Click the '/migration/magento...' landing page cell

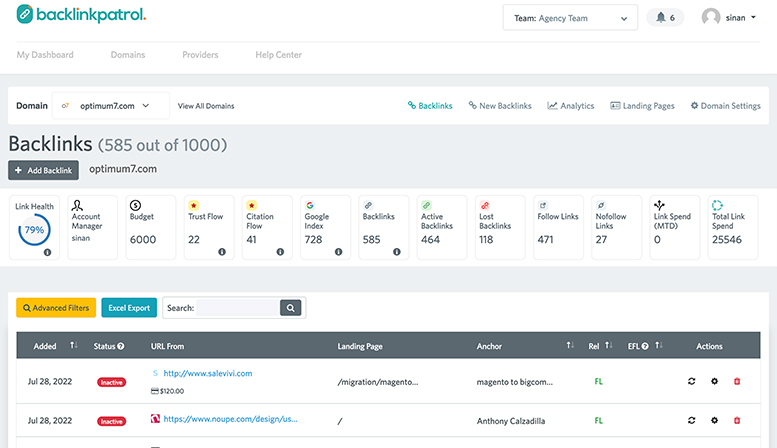point(378,382)
